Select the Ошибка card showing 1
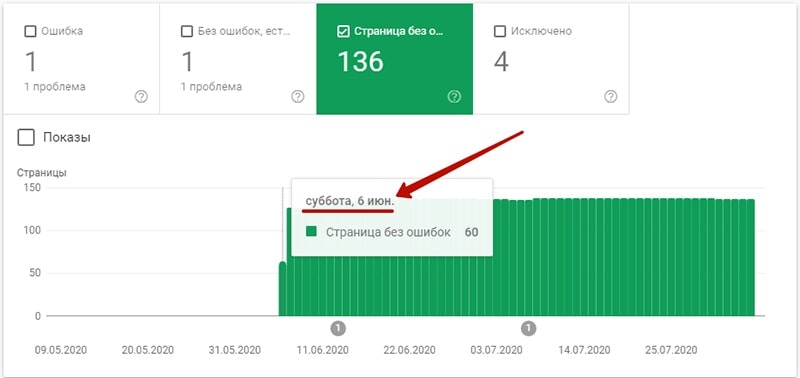 (82, 59)
